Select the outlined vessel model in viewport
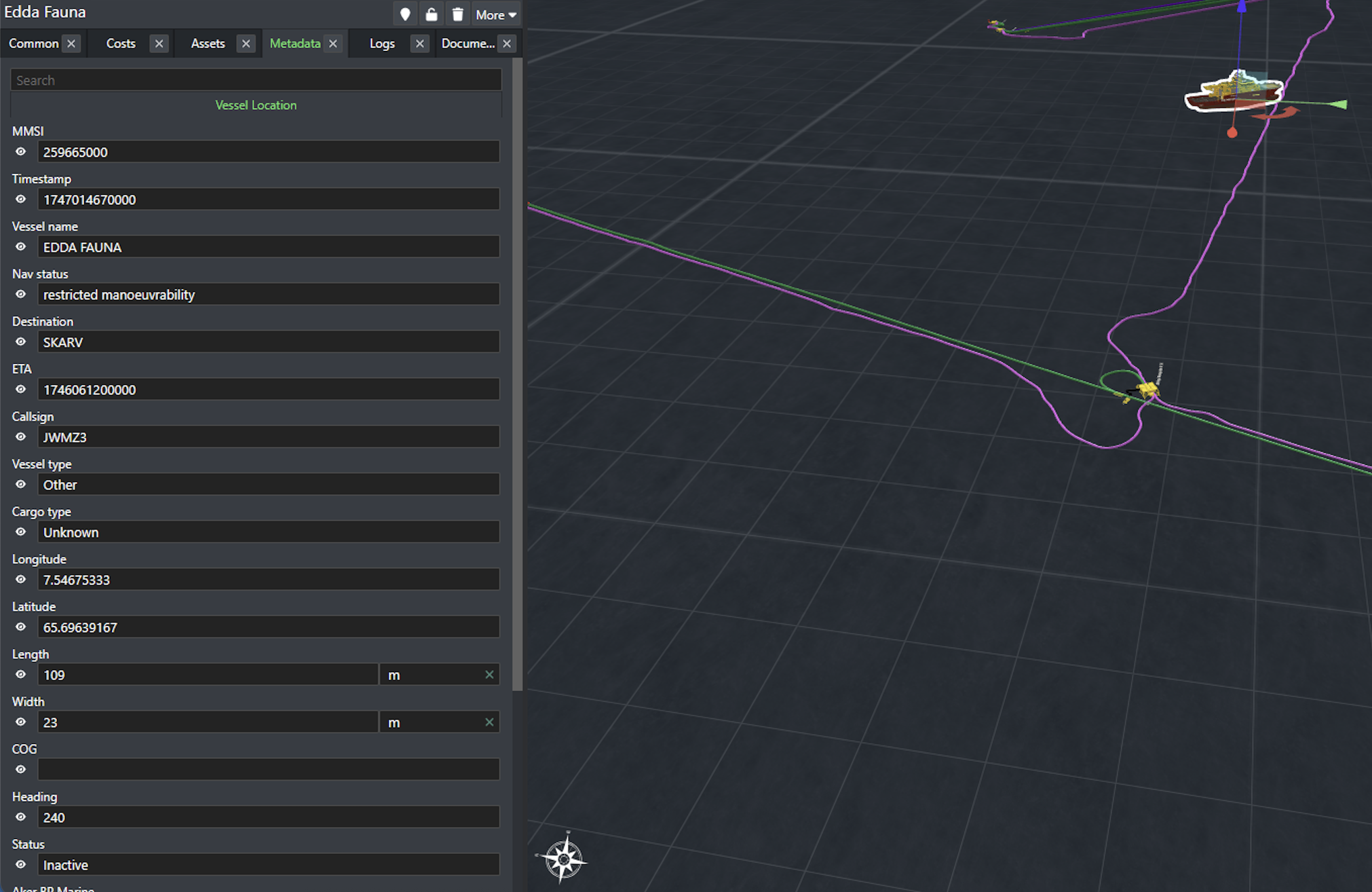 click(1233, 92)
